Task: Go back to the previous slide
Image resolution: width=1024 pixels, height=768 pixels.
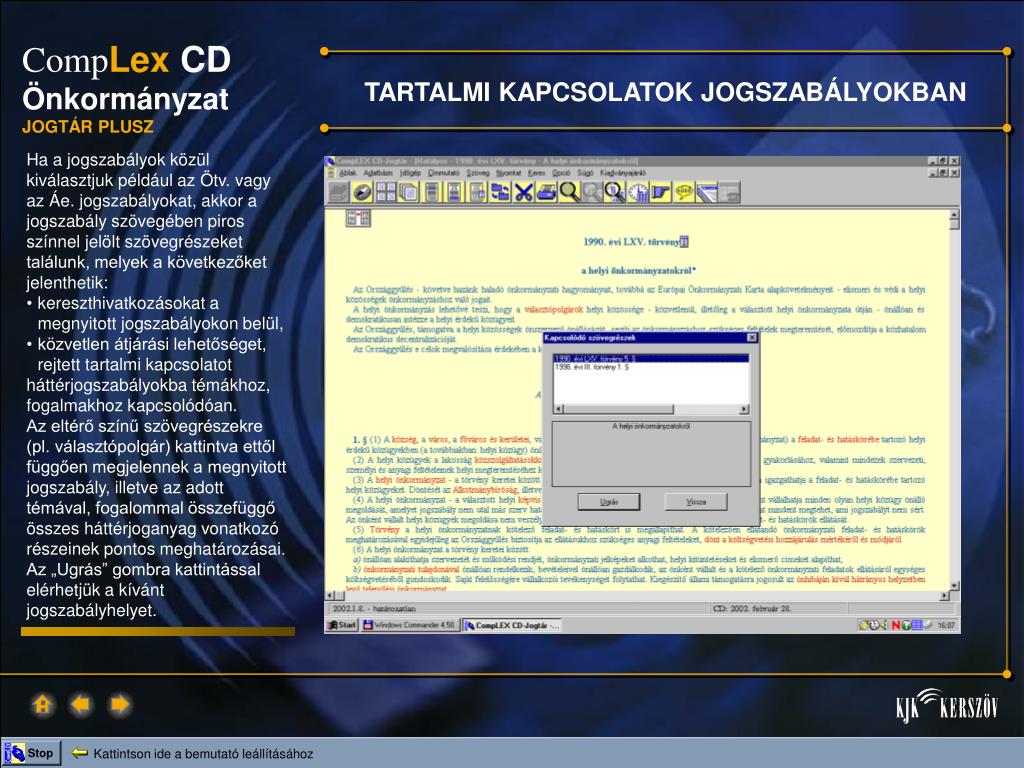Action: [x=81, y=705]
